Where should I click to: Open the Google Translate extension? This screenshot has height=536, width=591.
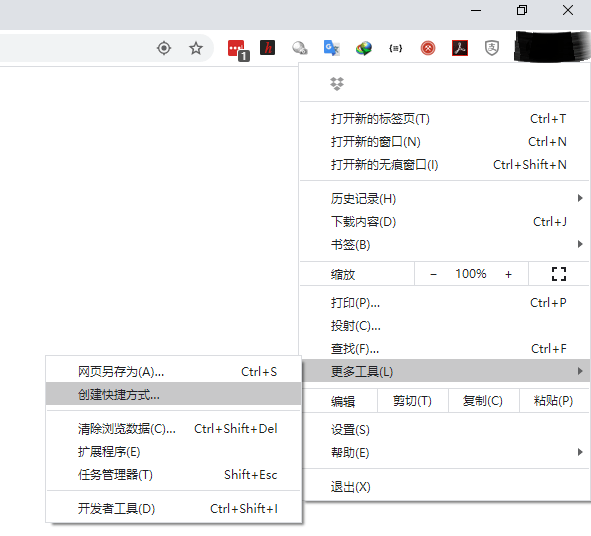click(332, 48)
